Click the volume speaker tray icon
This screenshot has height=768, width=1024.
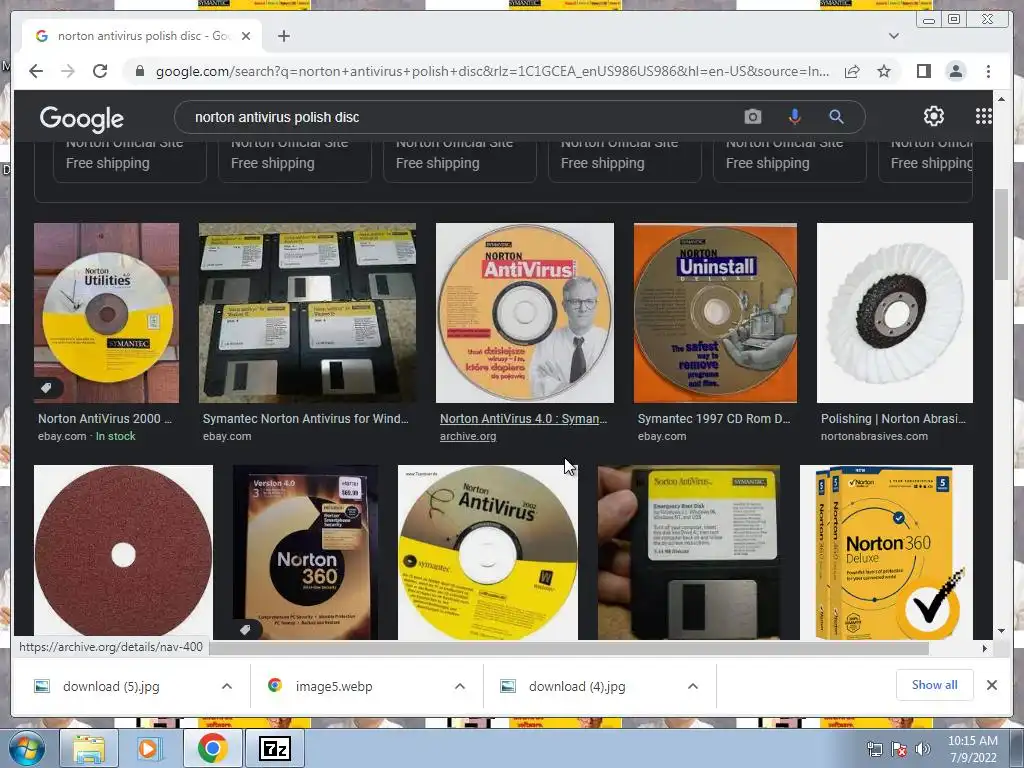(922, 749)
